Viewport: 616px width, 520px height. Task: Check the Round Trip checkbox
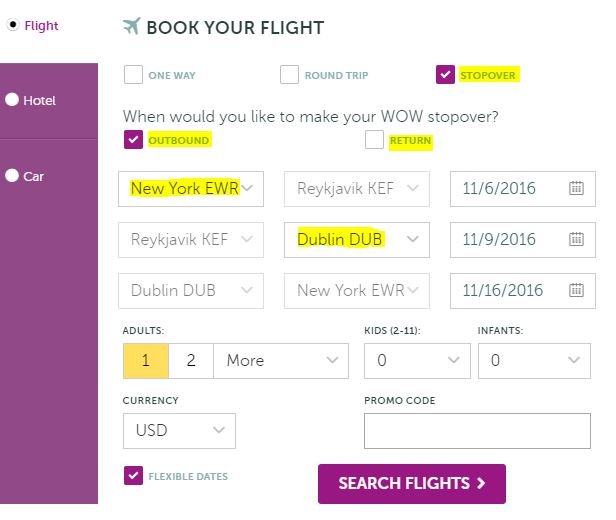click(289, 75)
